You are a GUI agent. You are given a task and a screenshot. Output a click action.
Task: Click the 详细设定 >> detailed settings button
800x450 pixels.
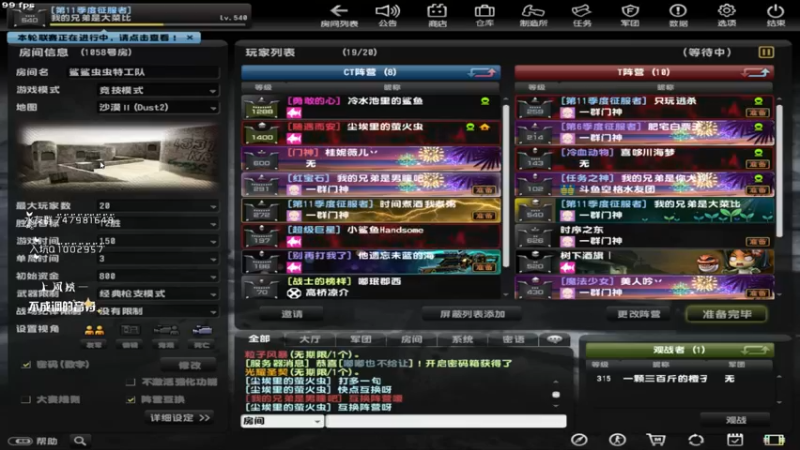click(x=180, y=418)
